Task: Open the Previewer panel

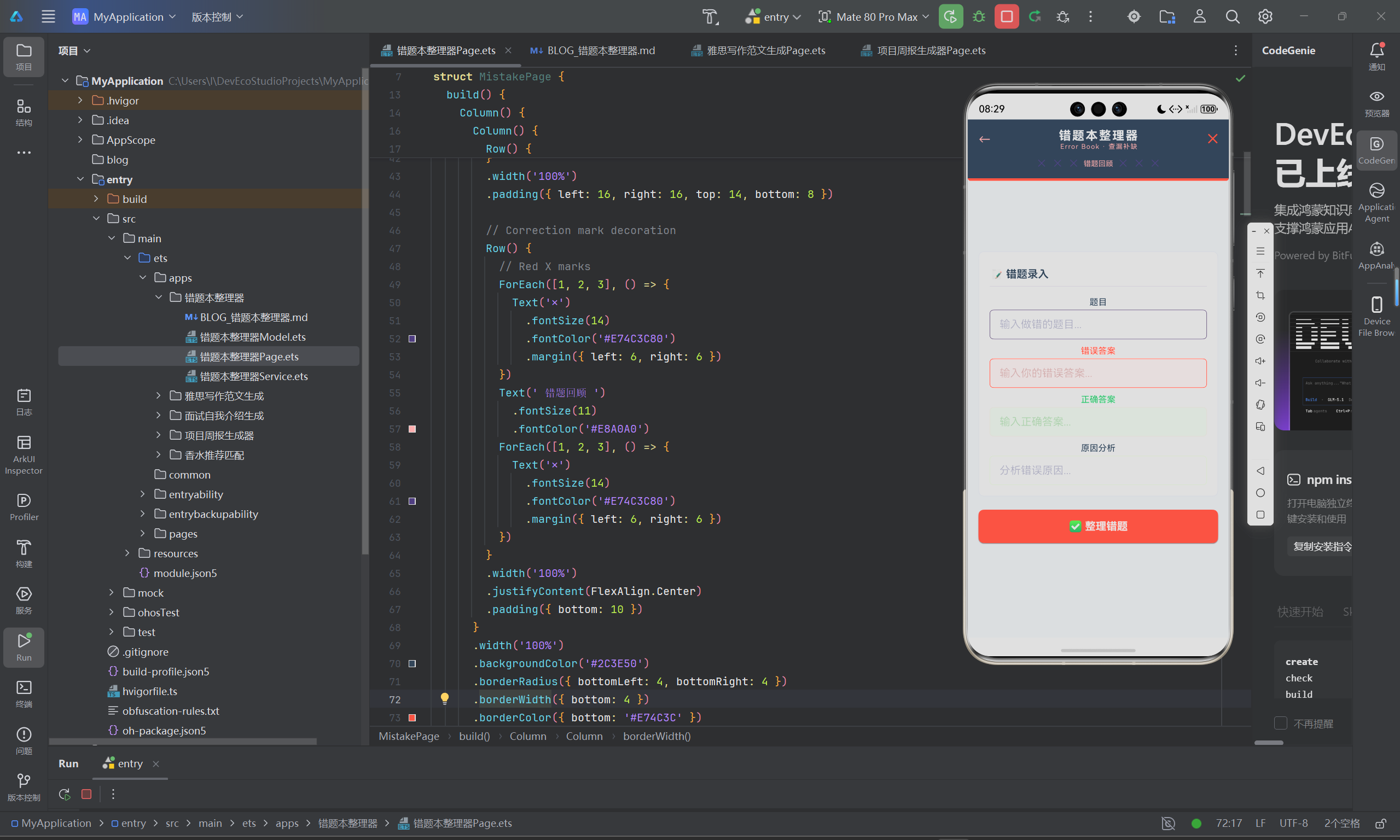Action: (x=1377, y=103)
